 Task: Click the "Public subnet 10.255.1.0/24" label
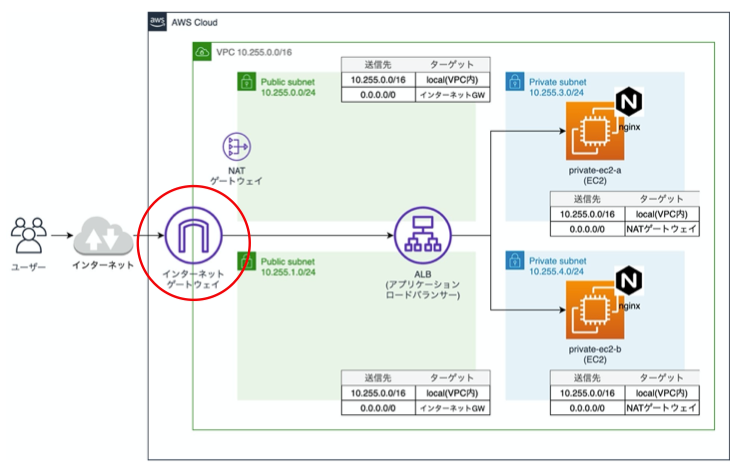click(x=288, y=267)
